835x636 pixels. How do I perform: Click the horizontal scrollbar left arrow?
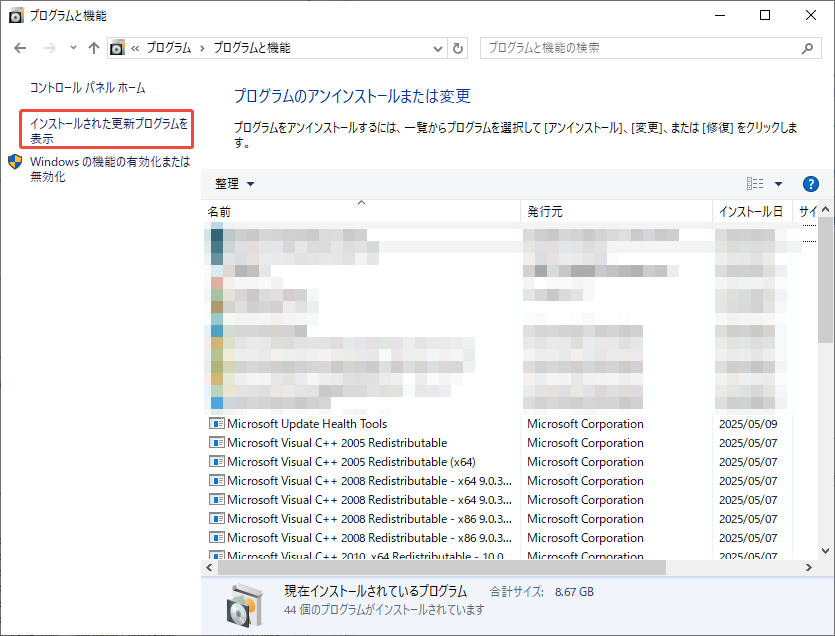[209, 568]
